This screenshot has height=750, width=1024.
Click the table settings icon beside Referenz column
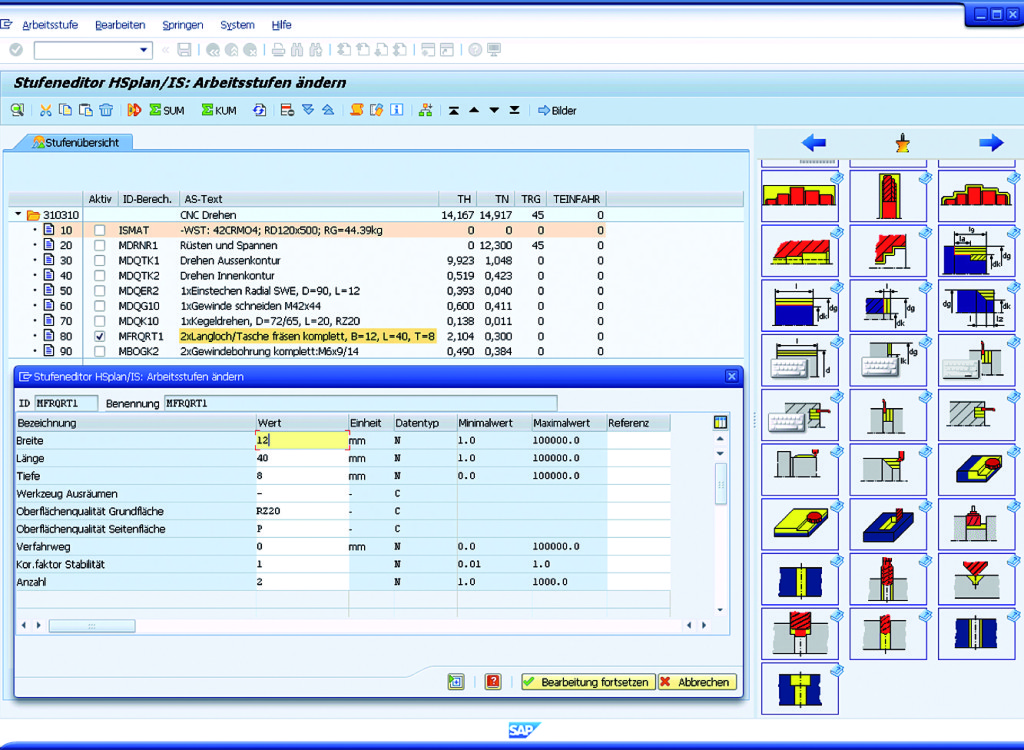(x=720, y=423)
